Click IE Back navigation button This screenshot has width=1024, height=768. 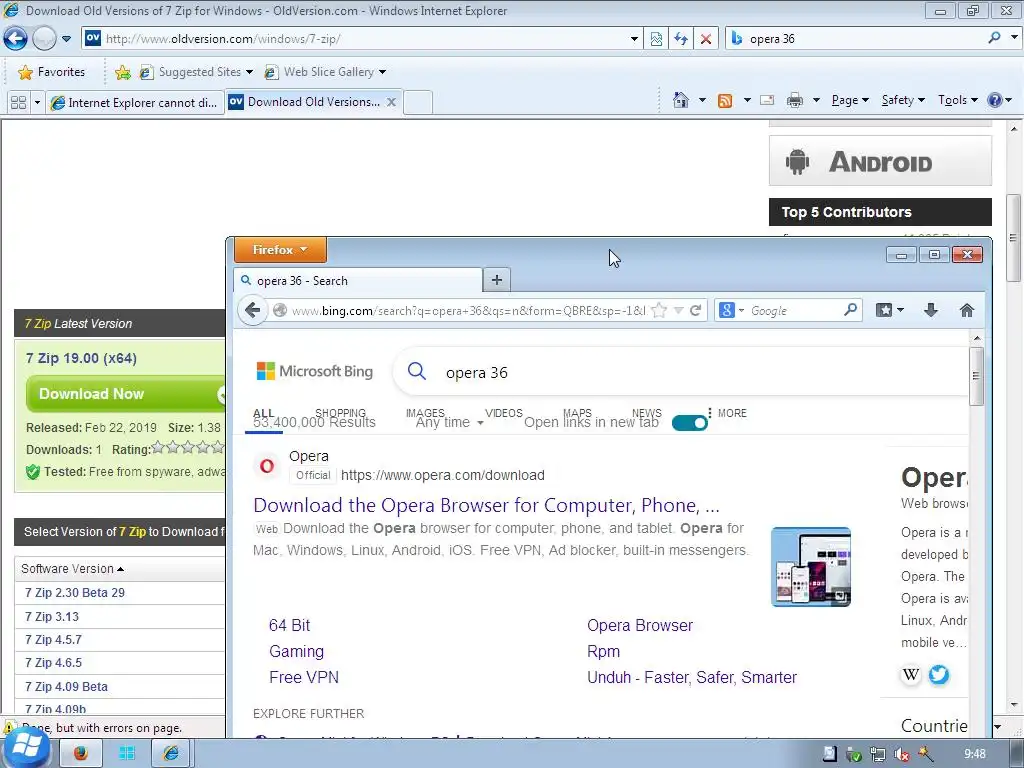click(15, 39)
